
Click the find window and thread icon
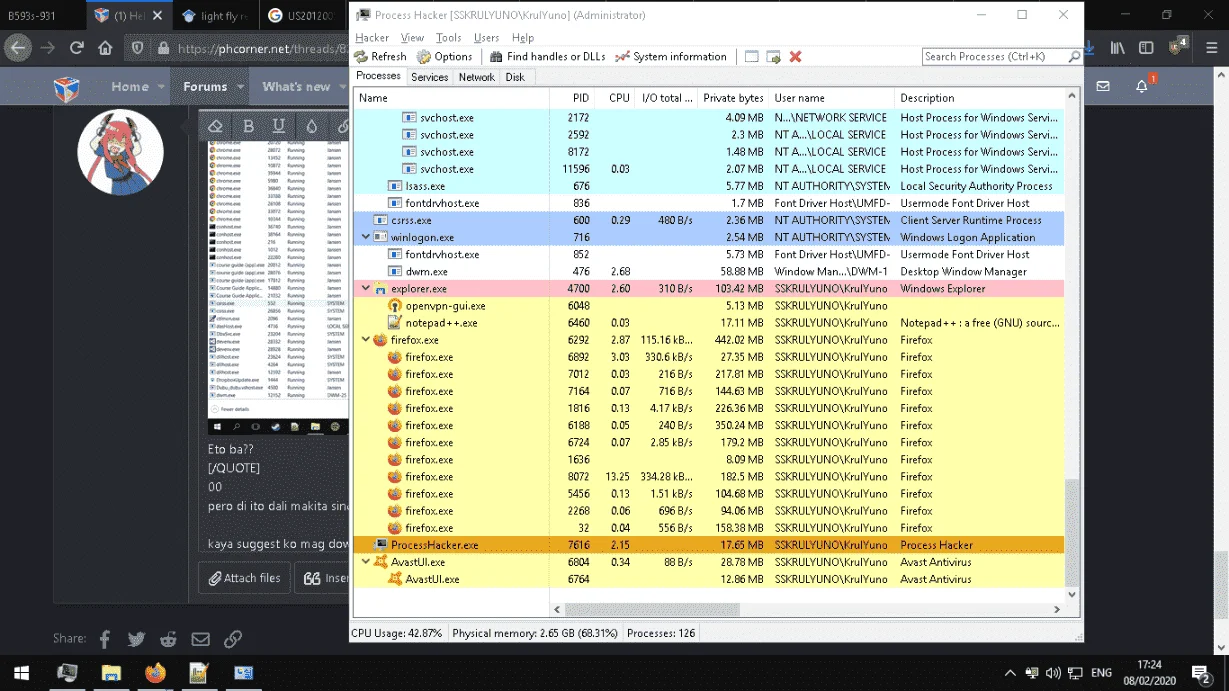point(773,57)
